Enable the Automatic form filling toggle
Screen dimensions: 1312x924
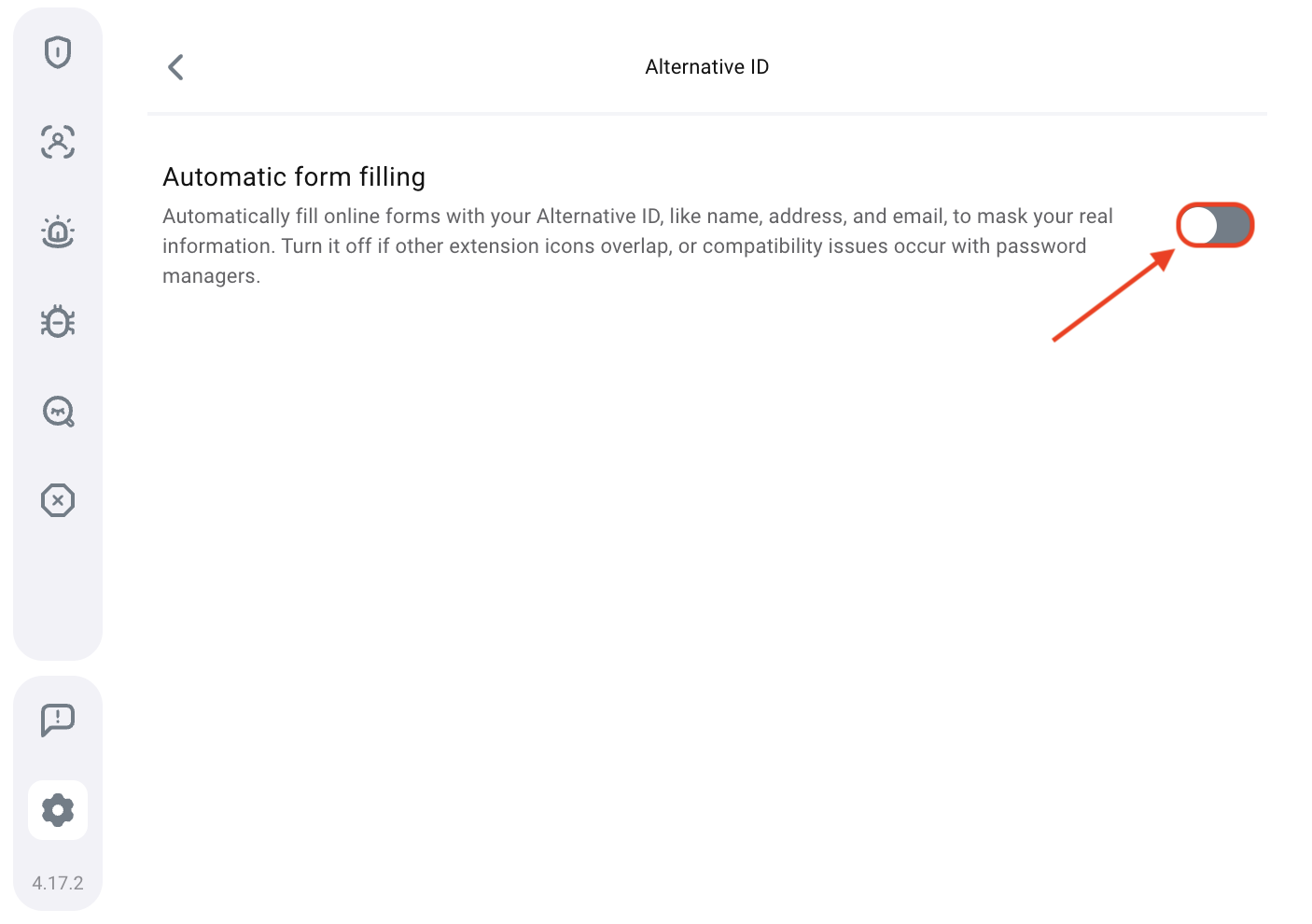1214,225
